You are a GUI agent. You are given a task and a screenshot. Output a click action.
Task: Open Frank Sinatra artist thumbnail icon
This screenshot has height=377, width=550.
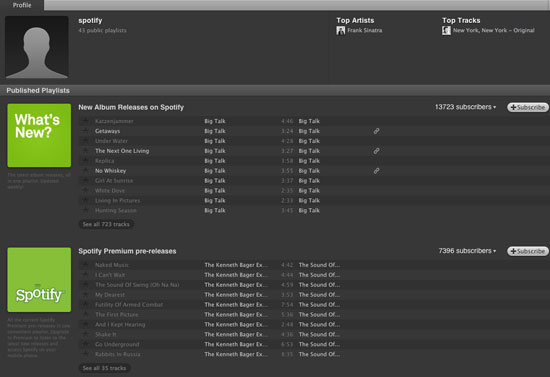pos(341,31)
